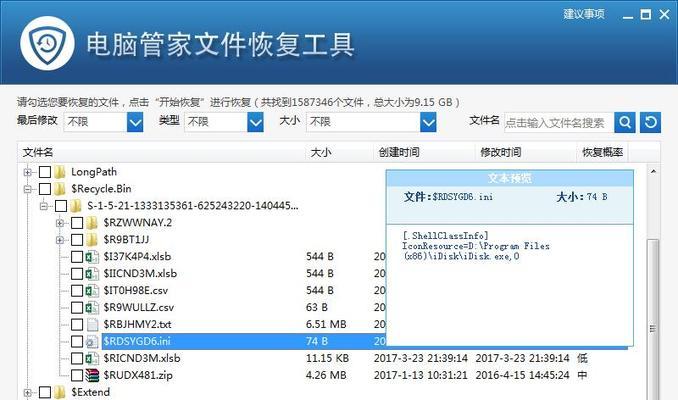The height and width of the screenshot is (400, 678).
Task: Open the 大小 filter dropdown arrow
Action: pyautogui.click(x=428, y=122)
